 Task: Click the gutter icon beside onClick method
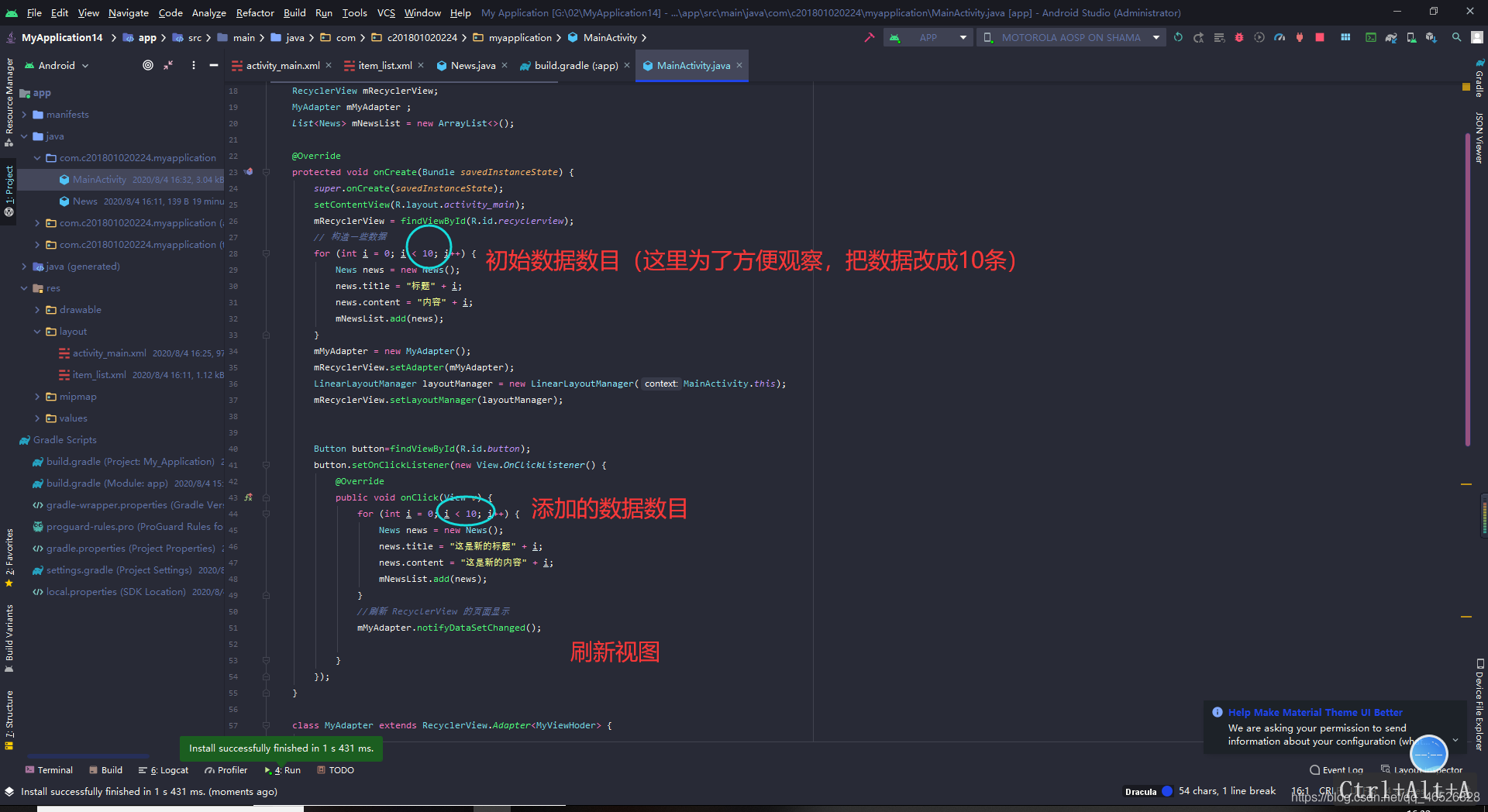(248, 497)
